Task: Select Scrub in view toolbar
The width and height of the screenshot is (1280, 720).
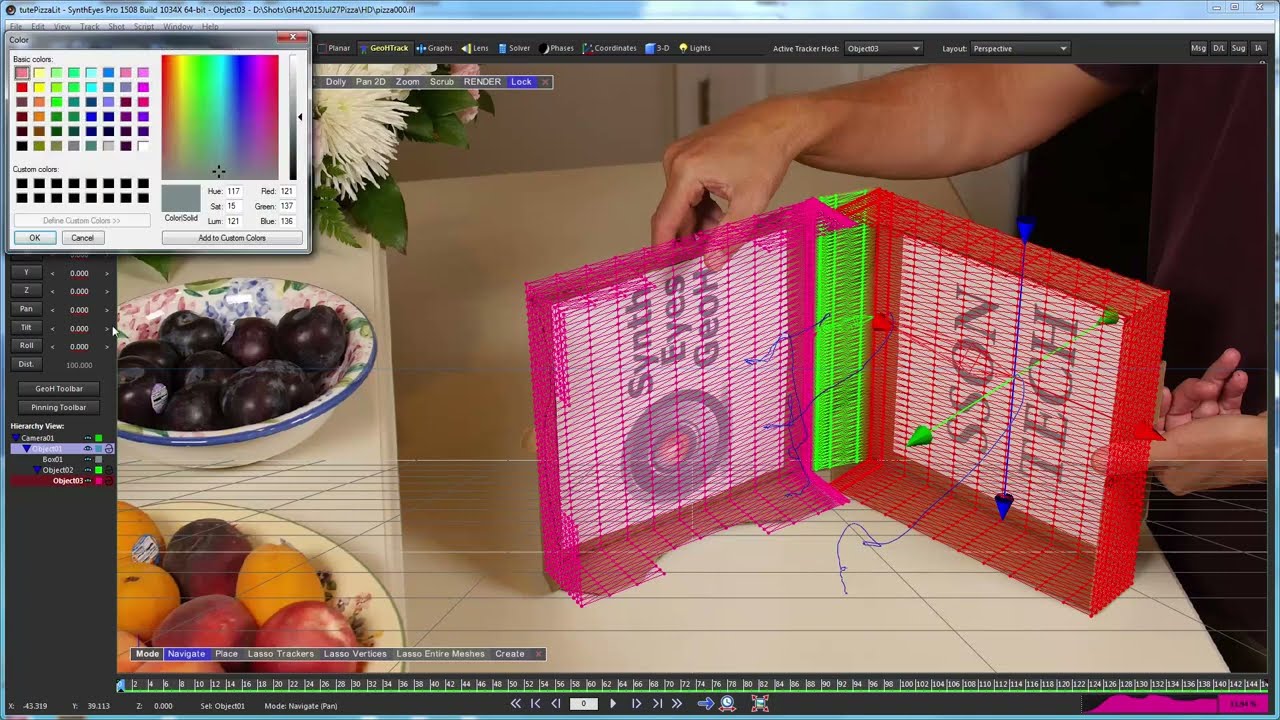Action: tap(441, 82)
